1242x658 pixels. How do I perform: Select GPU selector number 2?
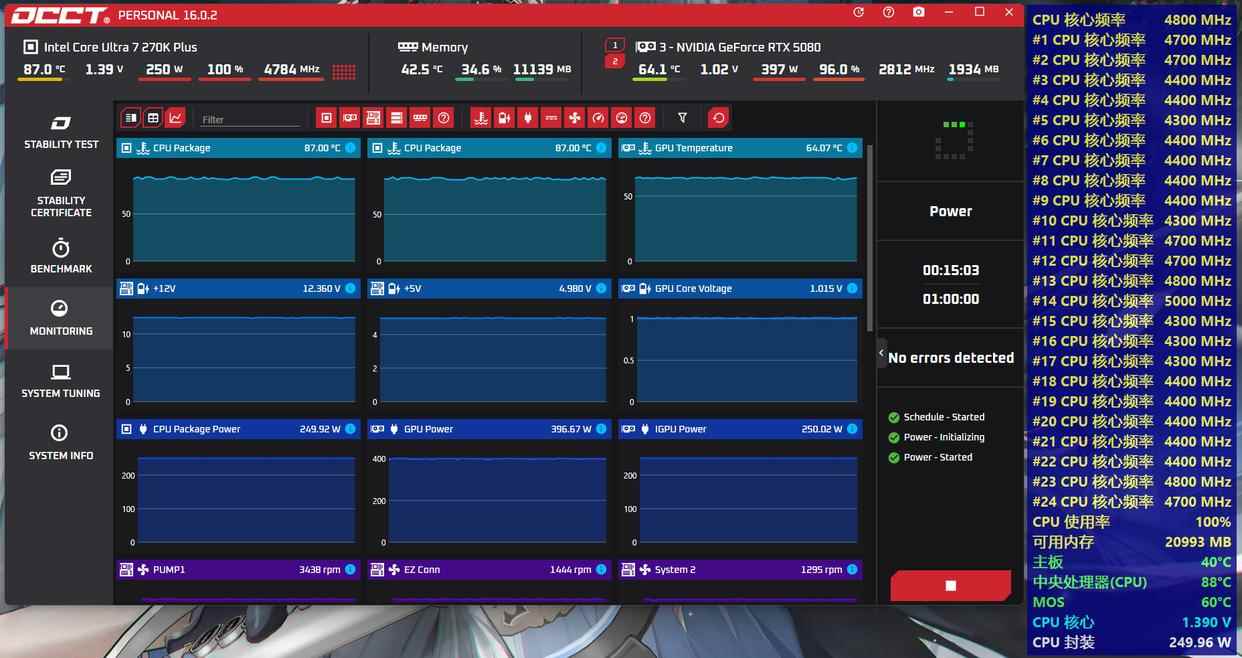(615, 62)
